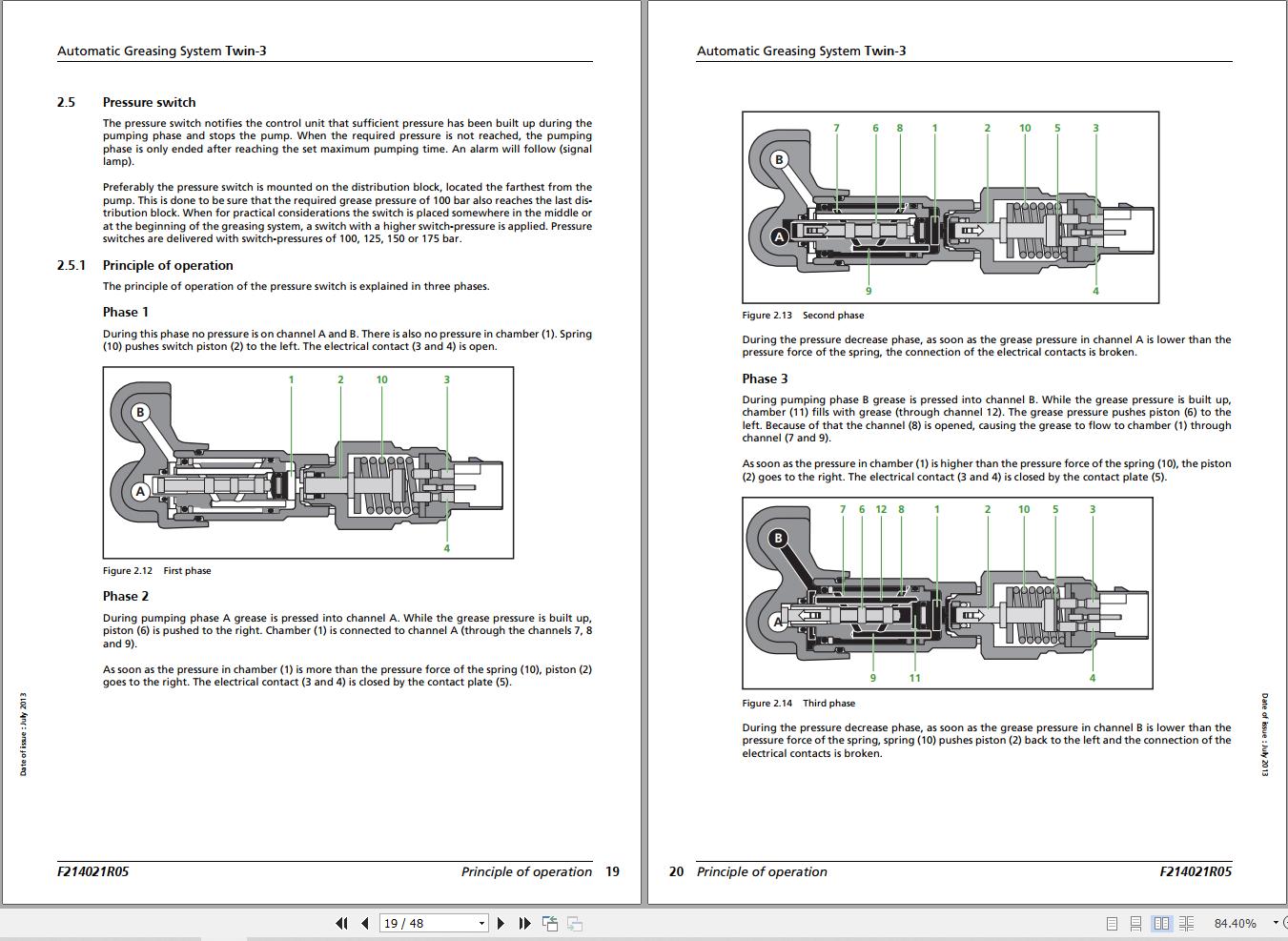Click the third phase pressure switch diagram
Viewport: 1288px width, 941px height.
pos(948,593)
